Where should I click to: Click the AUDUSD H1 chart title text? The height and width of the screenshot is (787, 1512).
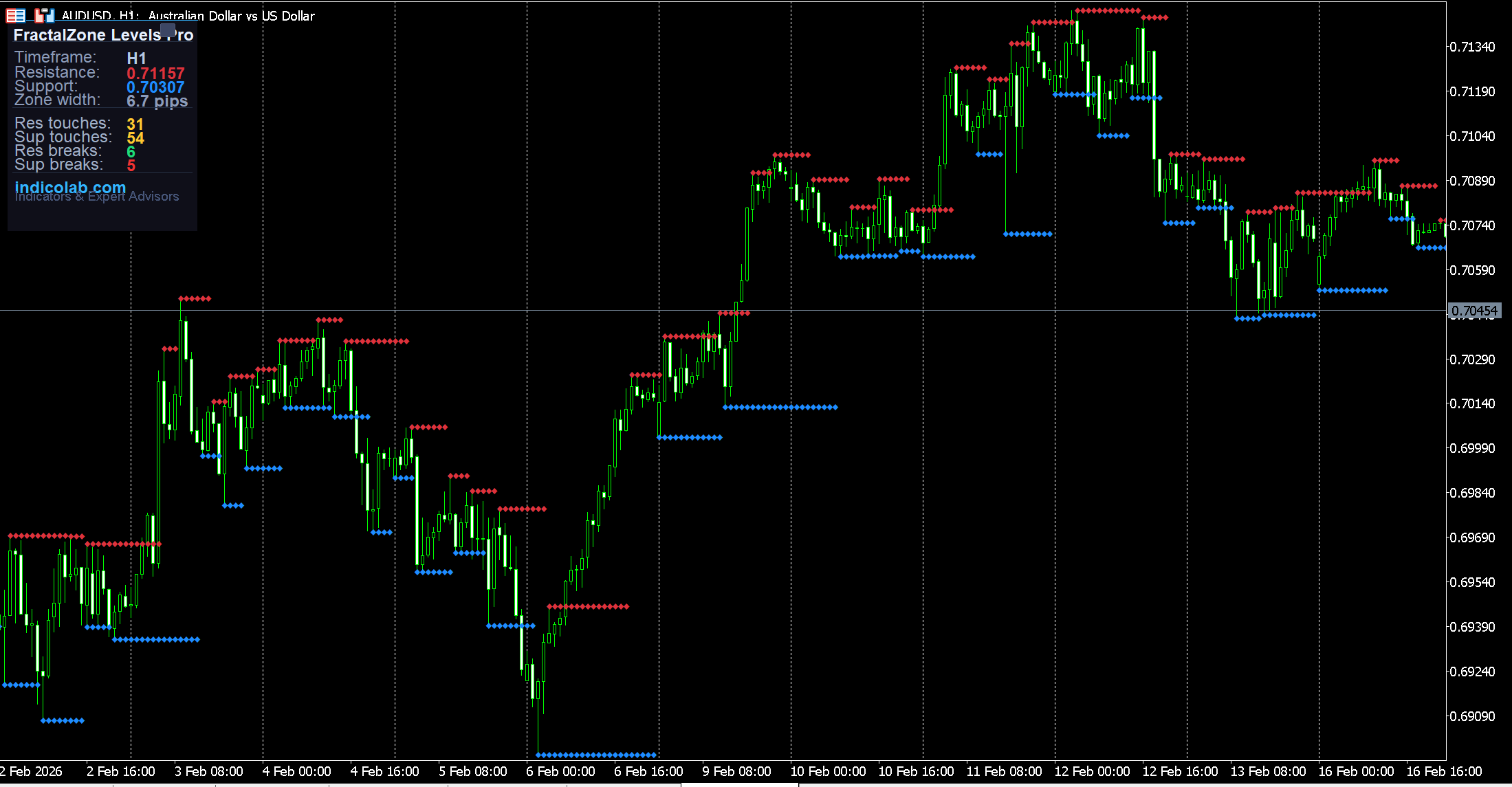point(188,16)
